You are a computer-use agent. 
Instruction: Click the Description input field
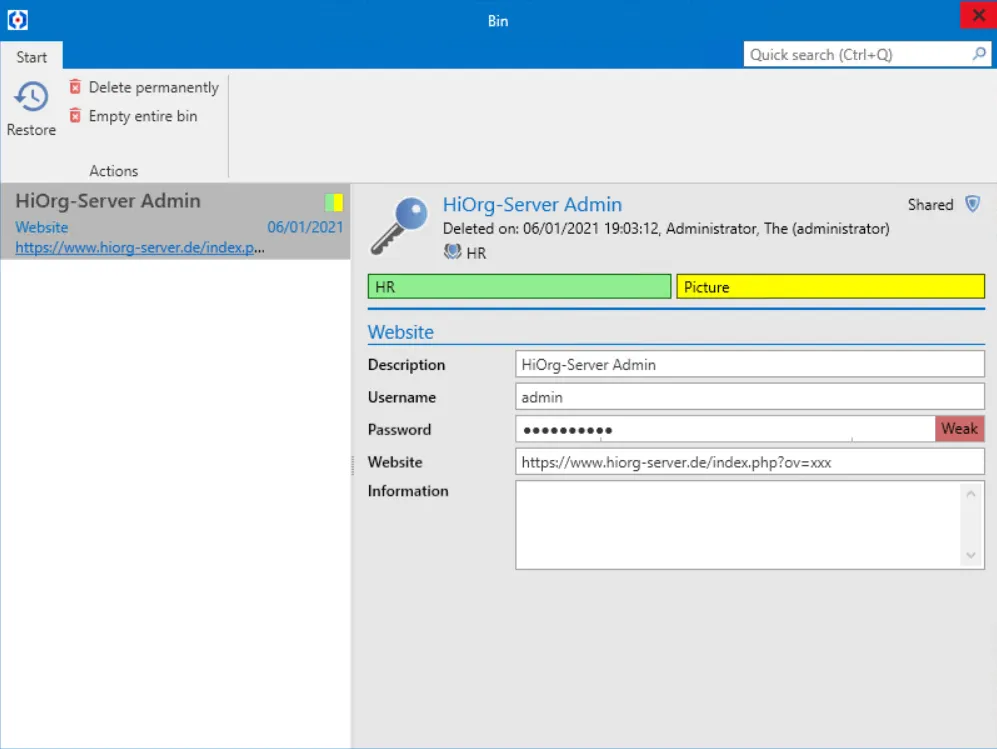[x=750, y=364]
